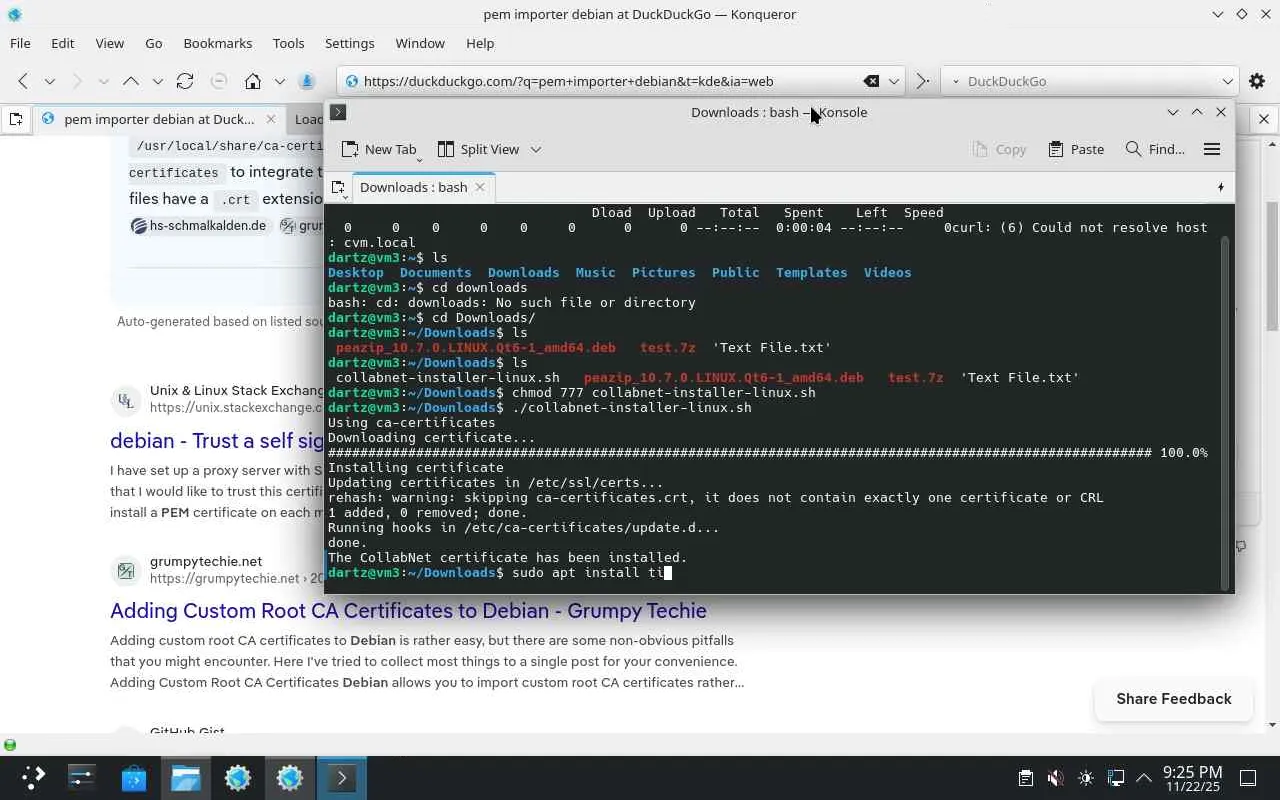1280x800 pixels.
Task: Open the Settings menu in Konqueror
Action: pyautogui.click(x=350, y=43)
